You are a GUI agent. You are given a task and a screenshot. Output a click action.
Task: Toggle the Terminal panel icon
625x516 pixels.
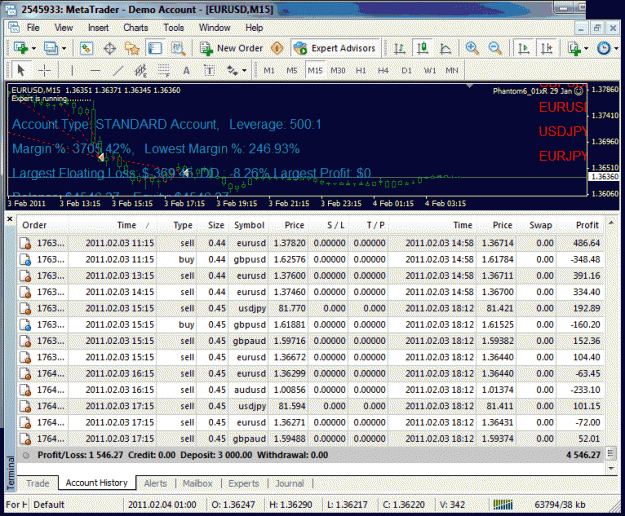point(155,48)
